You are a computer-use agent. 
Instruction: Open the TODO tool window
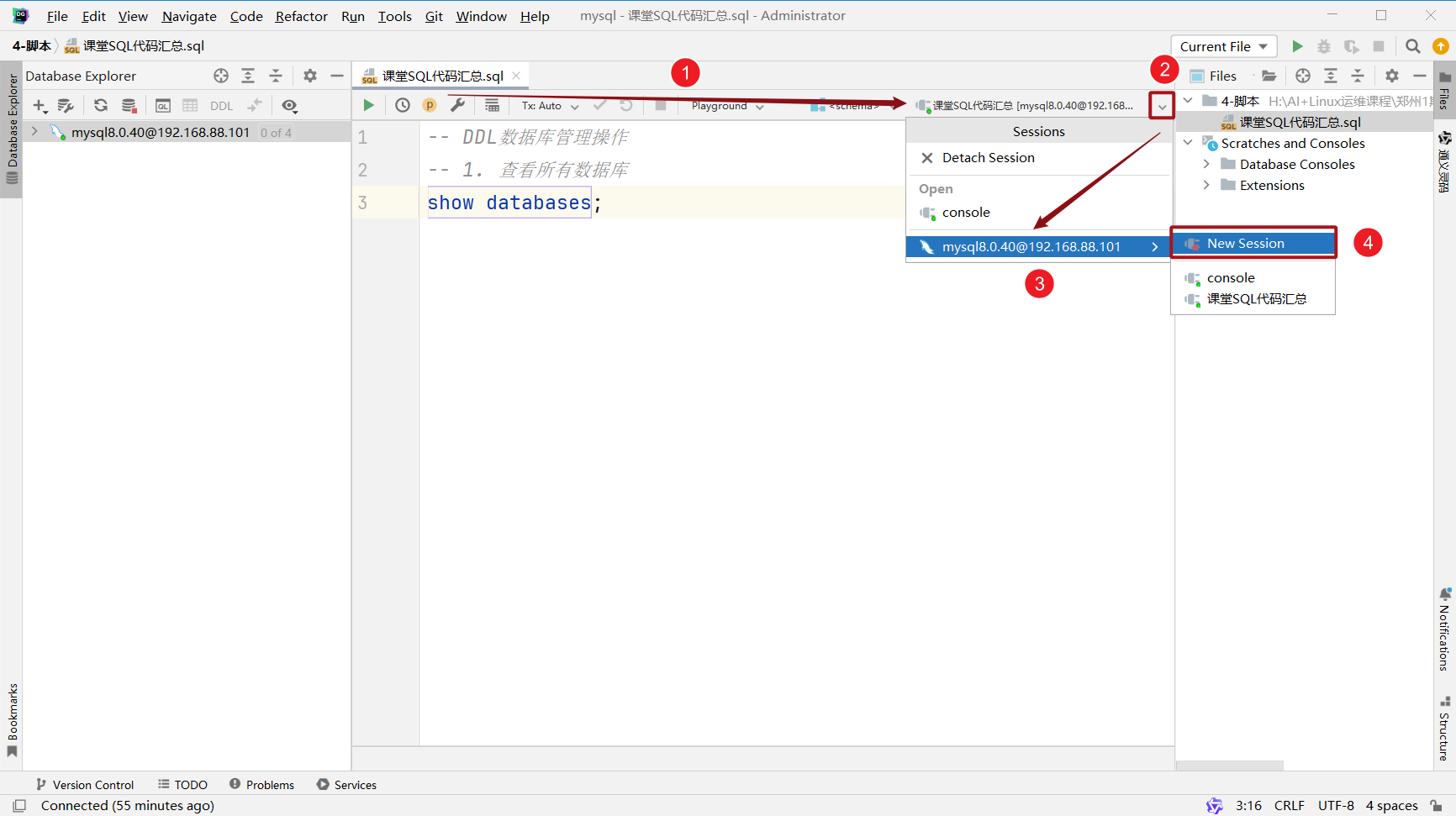pyautogui.click(x=182, y=785)
